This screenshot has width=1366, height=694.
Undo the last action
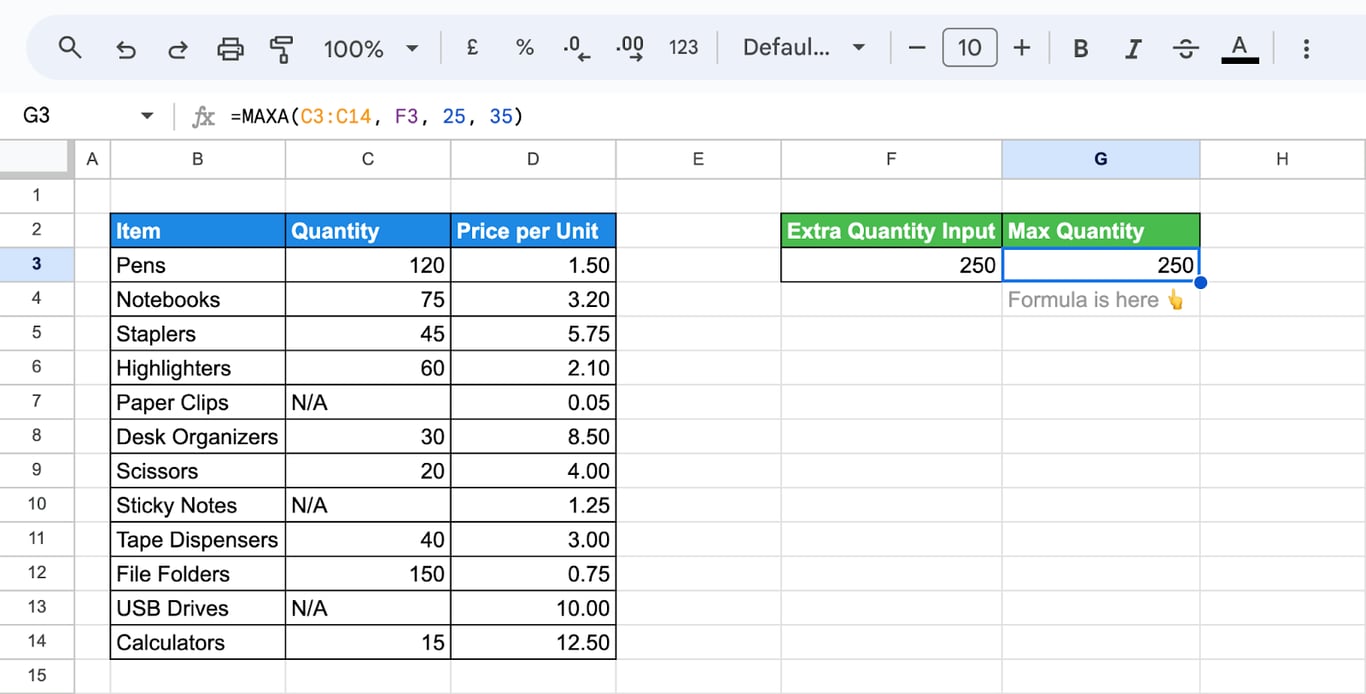point(126,48)
